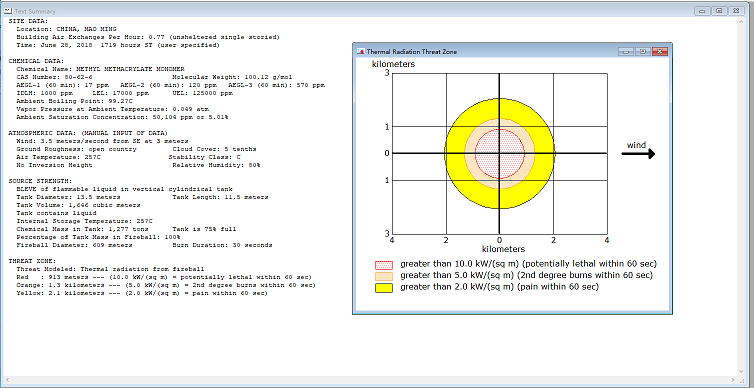Click the 'Thermal Radiation Threat Zone' title bar text
The image size is (754, 388).
tap(412, 51)
